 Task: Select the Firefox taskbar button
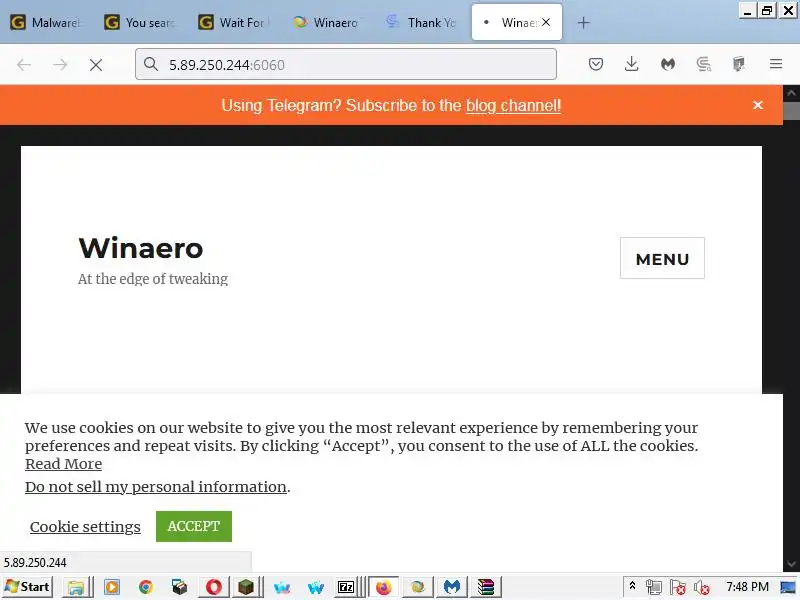click(383, 587)
